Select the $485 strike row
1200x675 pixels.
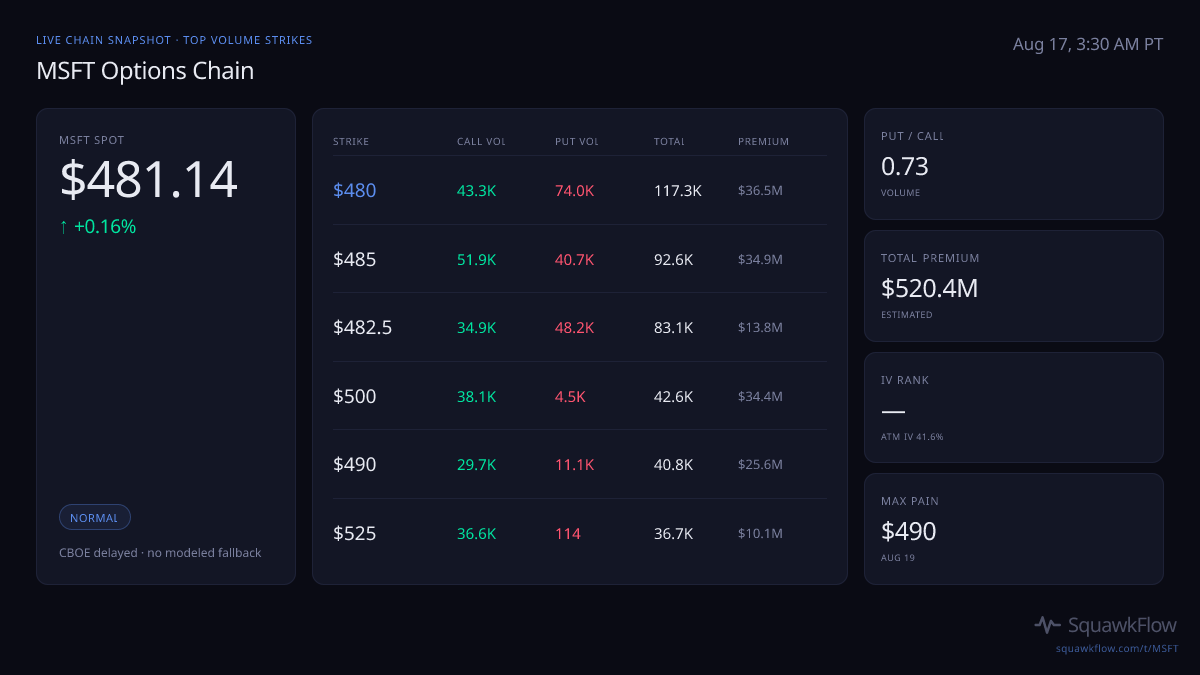coord(580,259)
